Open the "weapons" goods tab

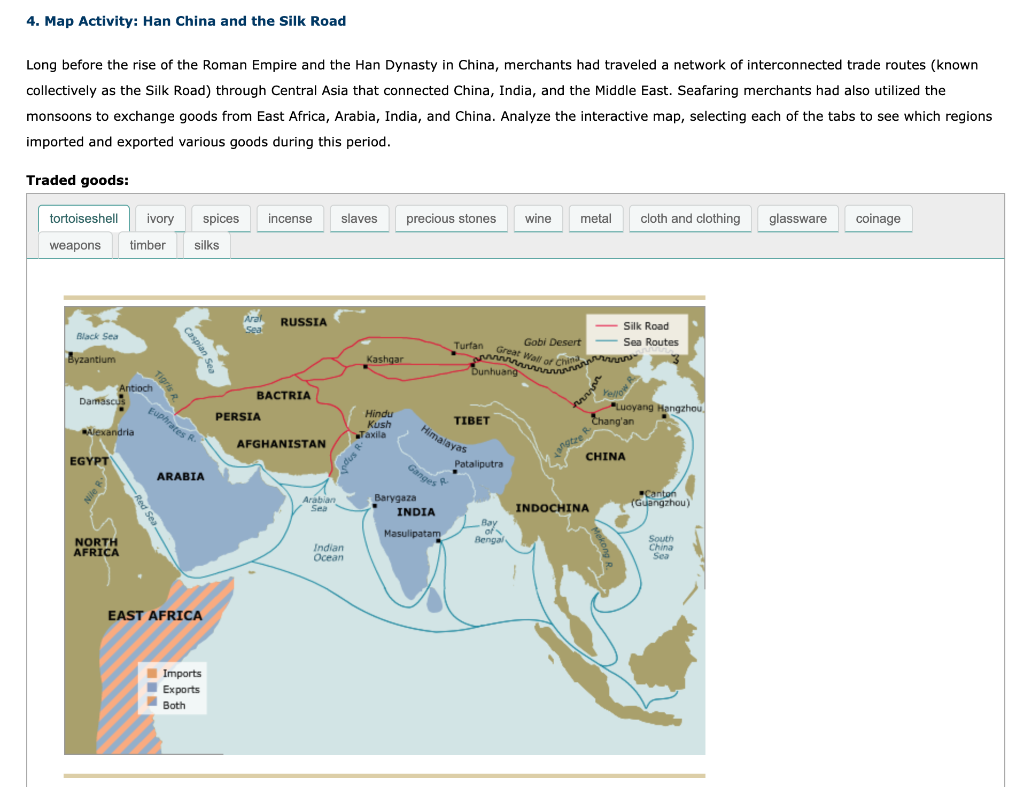click(74, 244)
